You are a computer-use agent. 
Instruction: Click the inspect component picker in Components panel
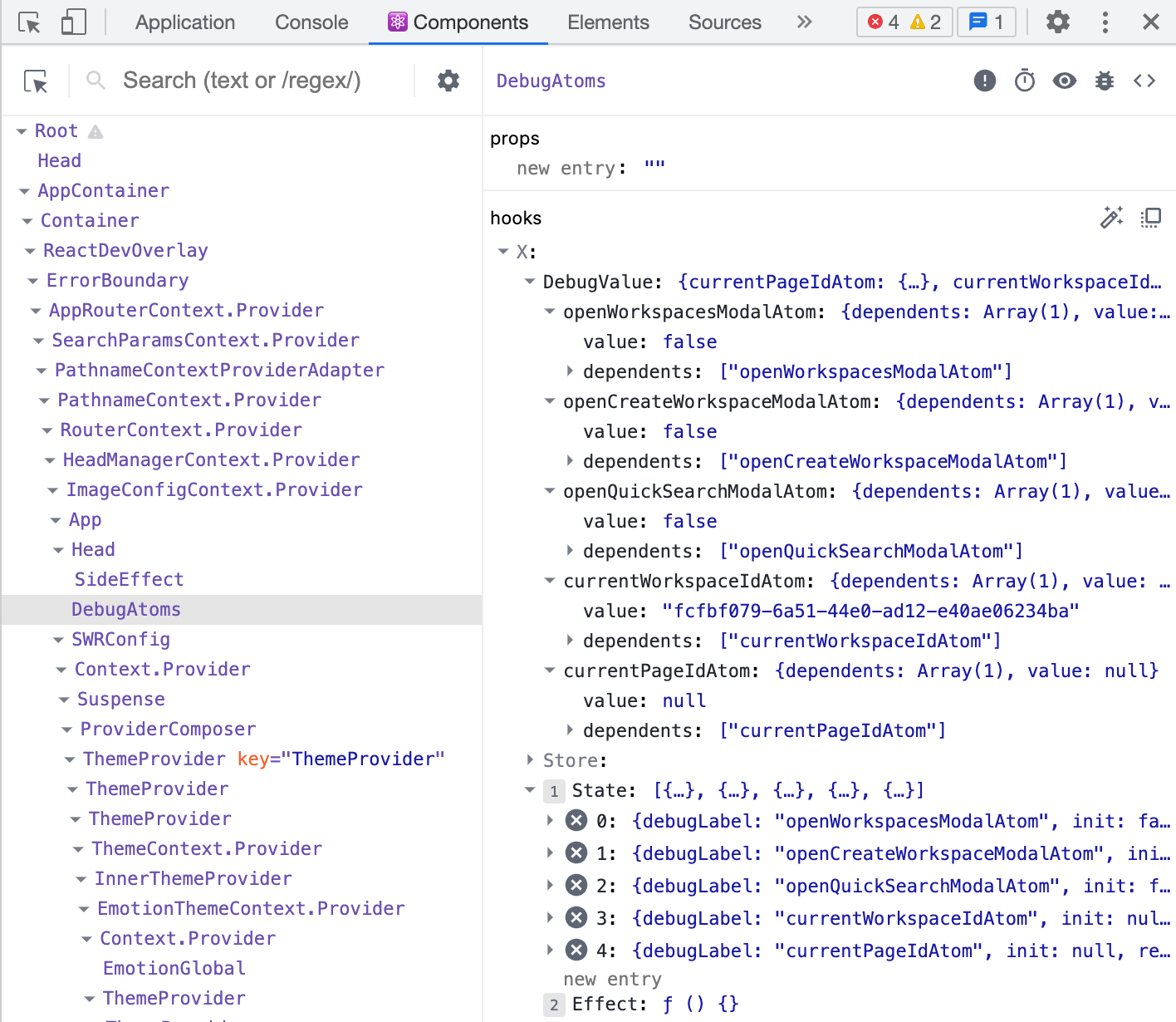[x=35, y=81]
